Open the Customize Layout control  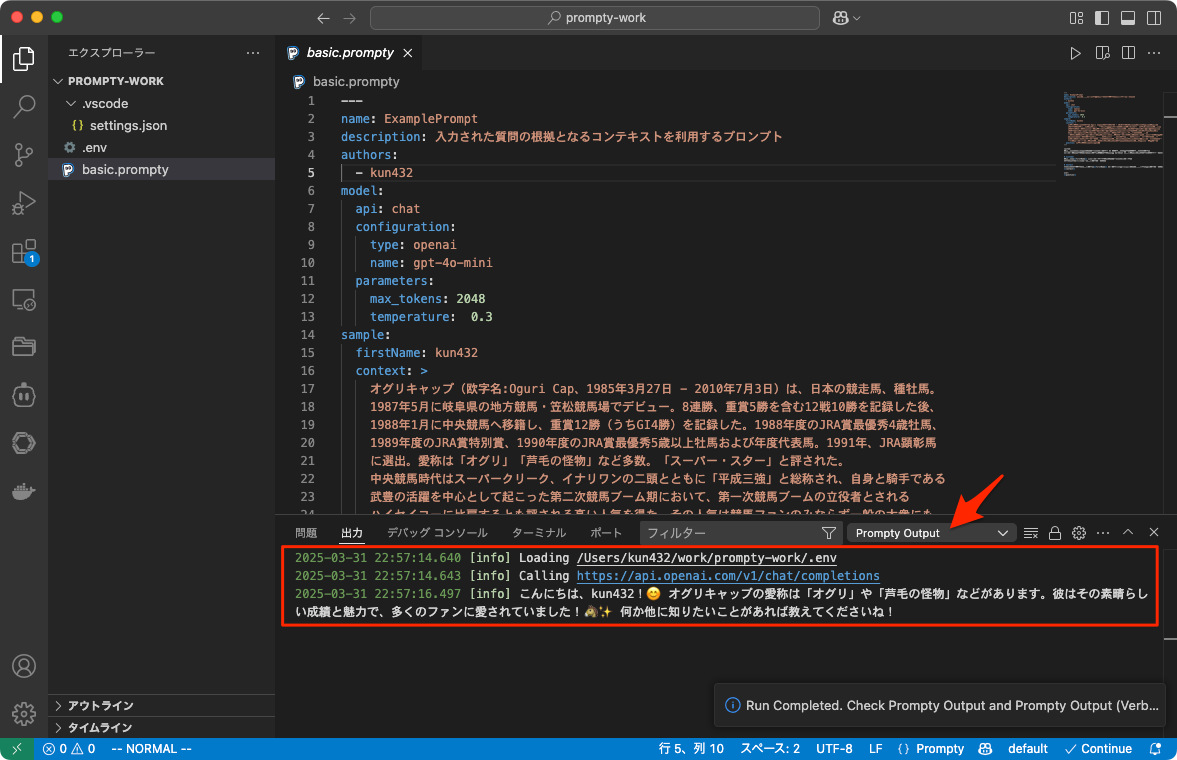(1076, 18)
